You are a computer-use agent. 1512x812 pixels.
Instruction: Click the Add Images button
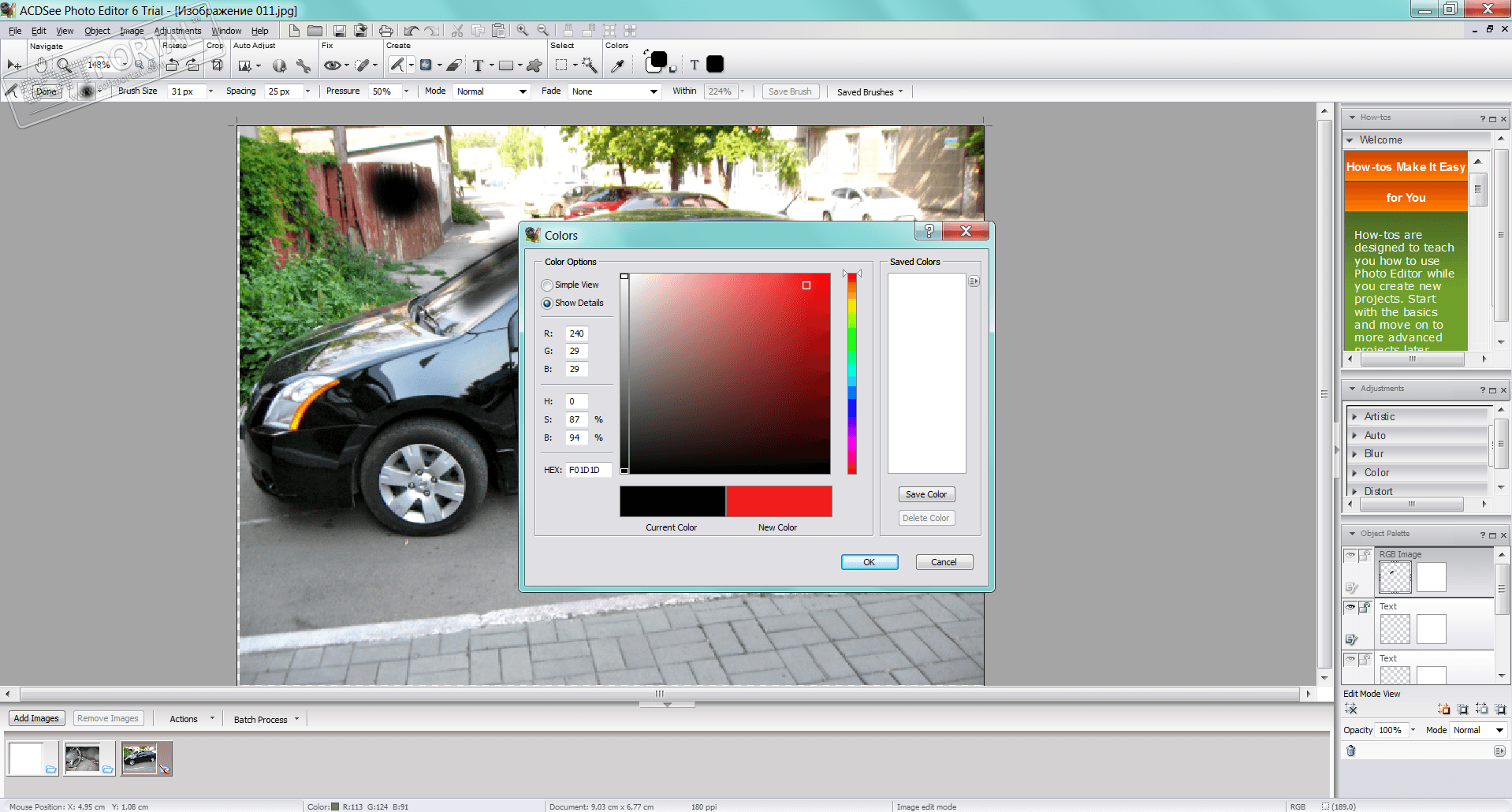(36, 718)
